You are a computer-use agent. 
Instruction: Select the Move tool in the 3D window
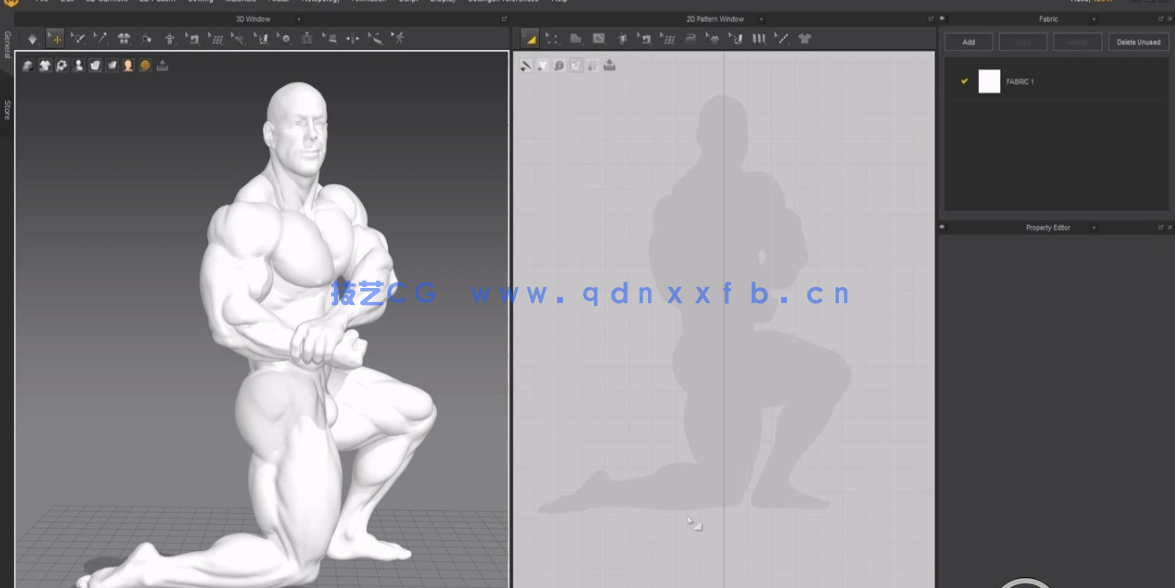(x=55, y=38)
